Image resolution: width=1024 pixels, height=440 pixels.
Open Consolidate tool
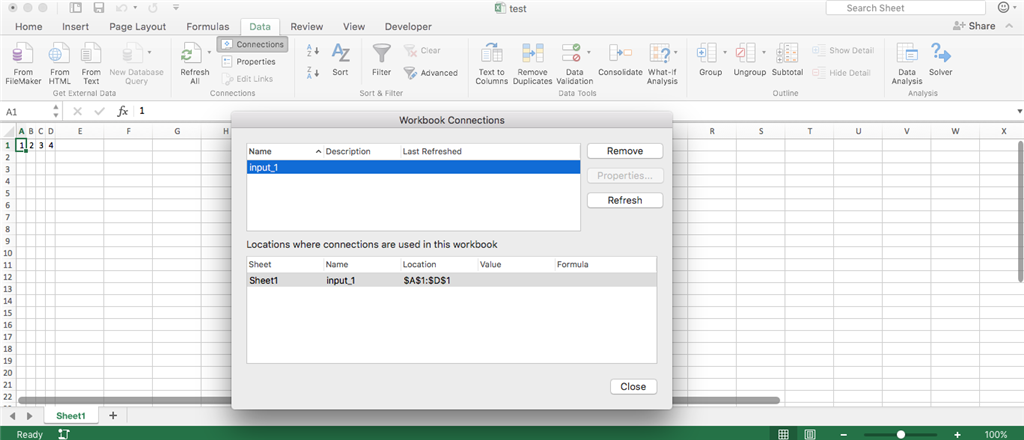[x=620, y=60]
